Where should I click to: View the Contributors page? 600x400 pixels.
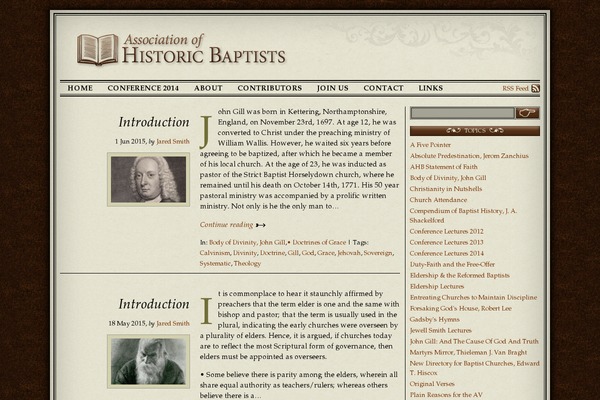pos(269,88)
